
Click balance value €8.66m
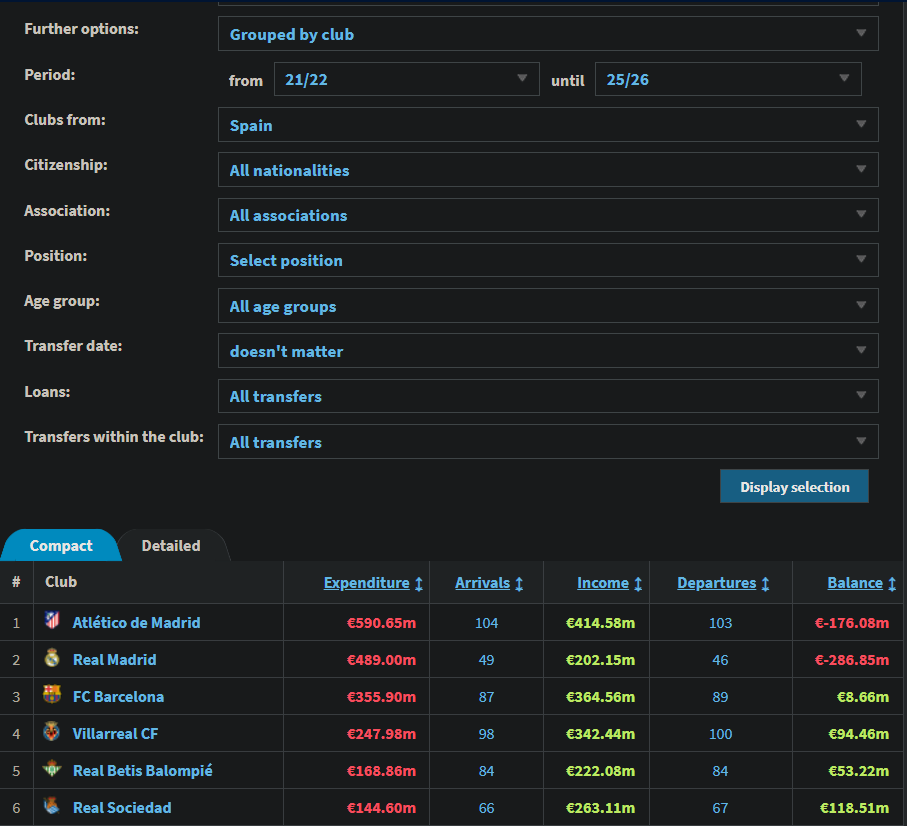point(863,697)
